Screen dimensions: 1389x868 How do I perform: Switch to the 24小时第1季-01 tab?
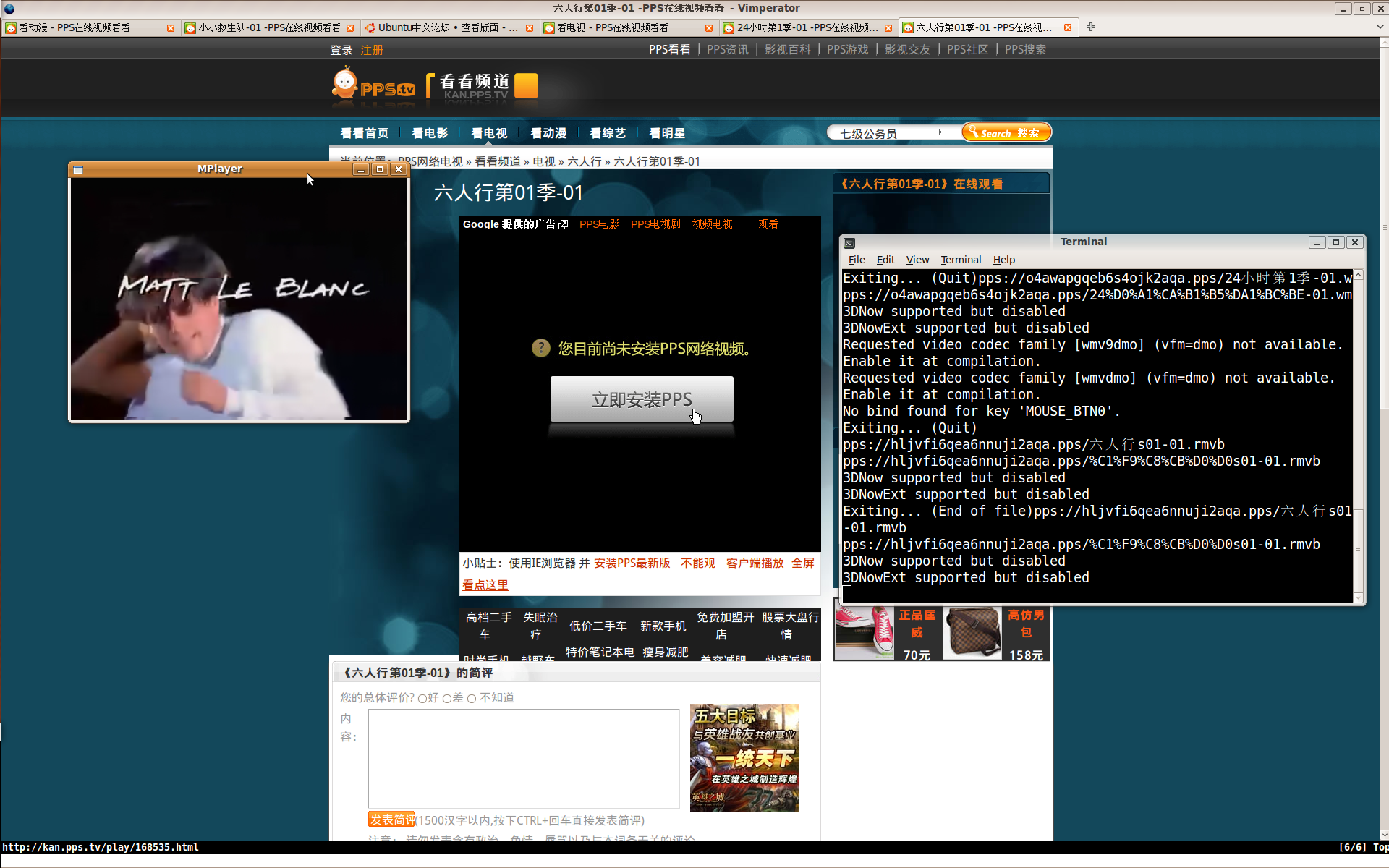[x=807, y=27]
